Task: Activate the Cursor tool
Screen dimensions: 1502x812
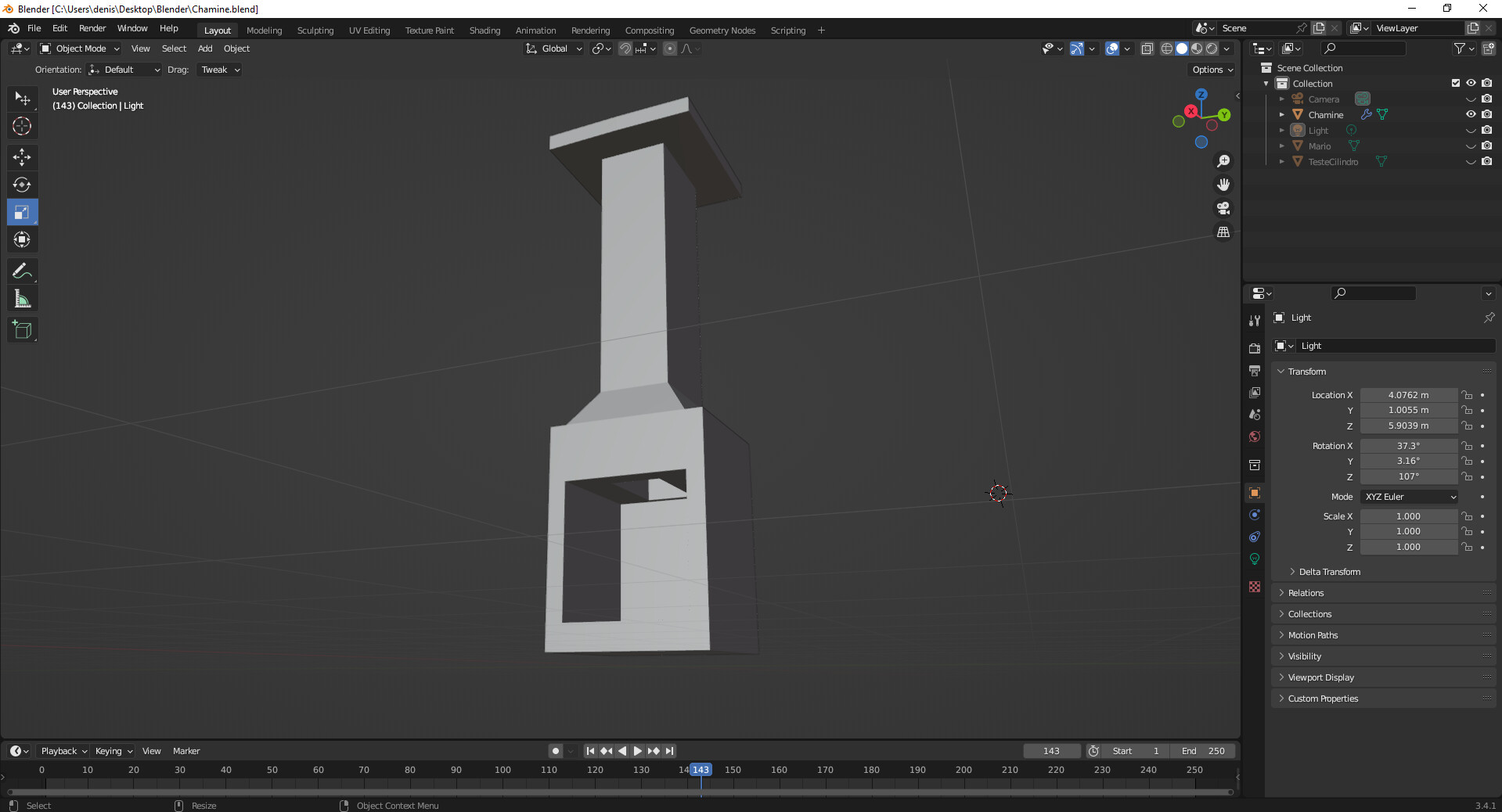Action: (22, 126)
